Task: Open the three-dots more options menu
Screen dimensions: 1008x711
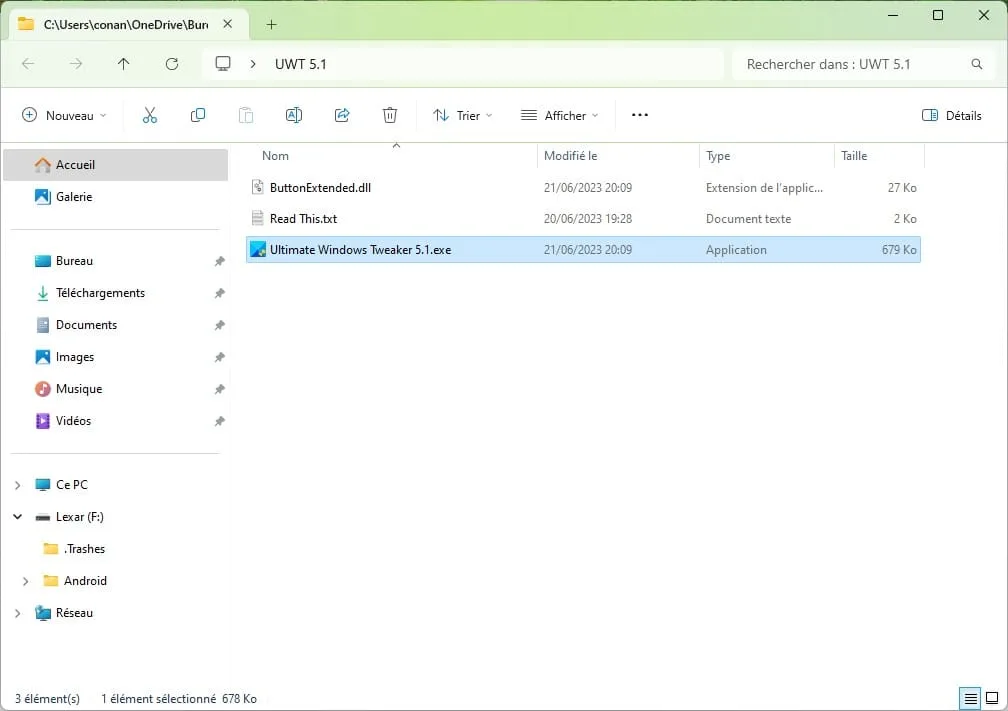Action: click(x=640, y=115)
